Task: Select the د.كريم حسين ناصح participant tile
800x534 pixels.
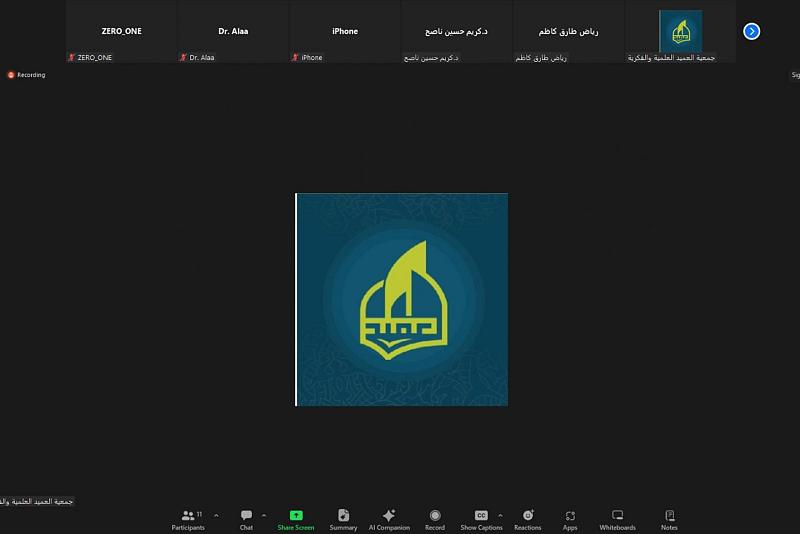Action: [457, 31]
